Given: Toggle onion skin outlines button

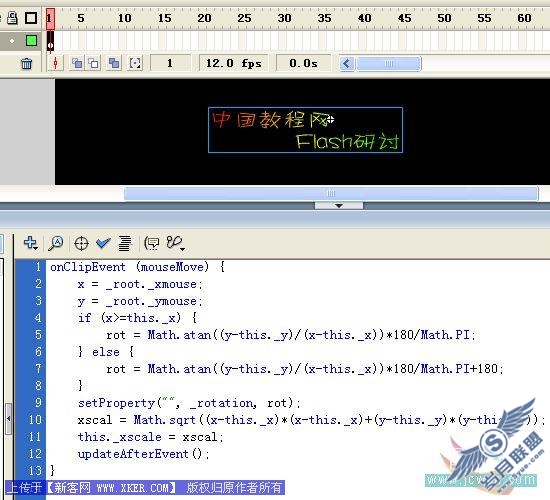Looking at the screenshot, I should click(94, 64).
